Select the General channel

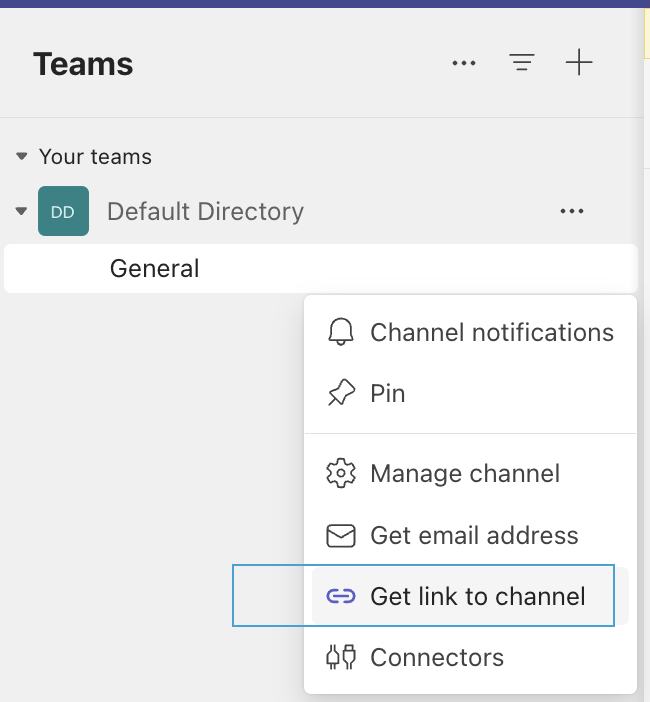pos(321,269)
